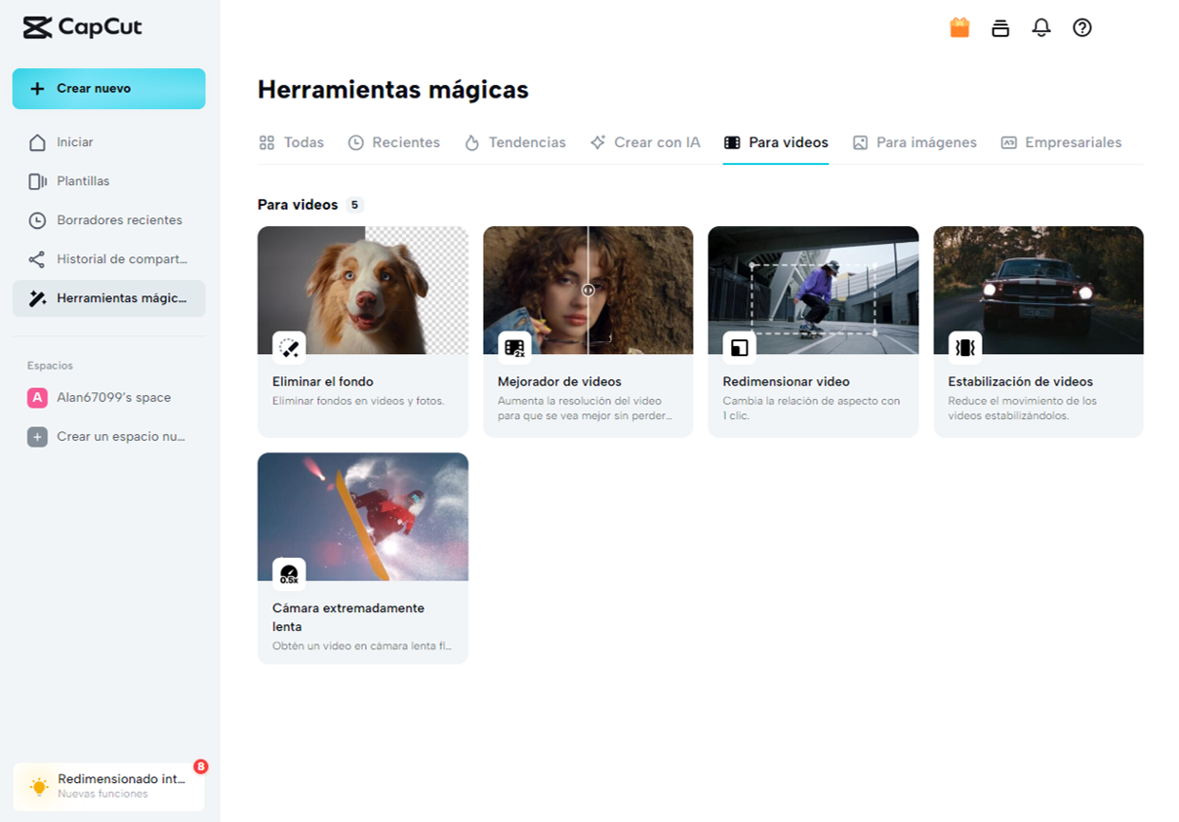Click the lightbulb icon in Redimensionado banner
The image size is (1179, 822).
click(x=39, y=787)
